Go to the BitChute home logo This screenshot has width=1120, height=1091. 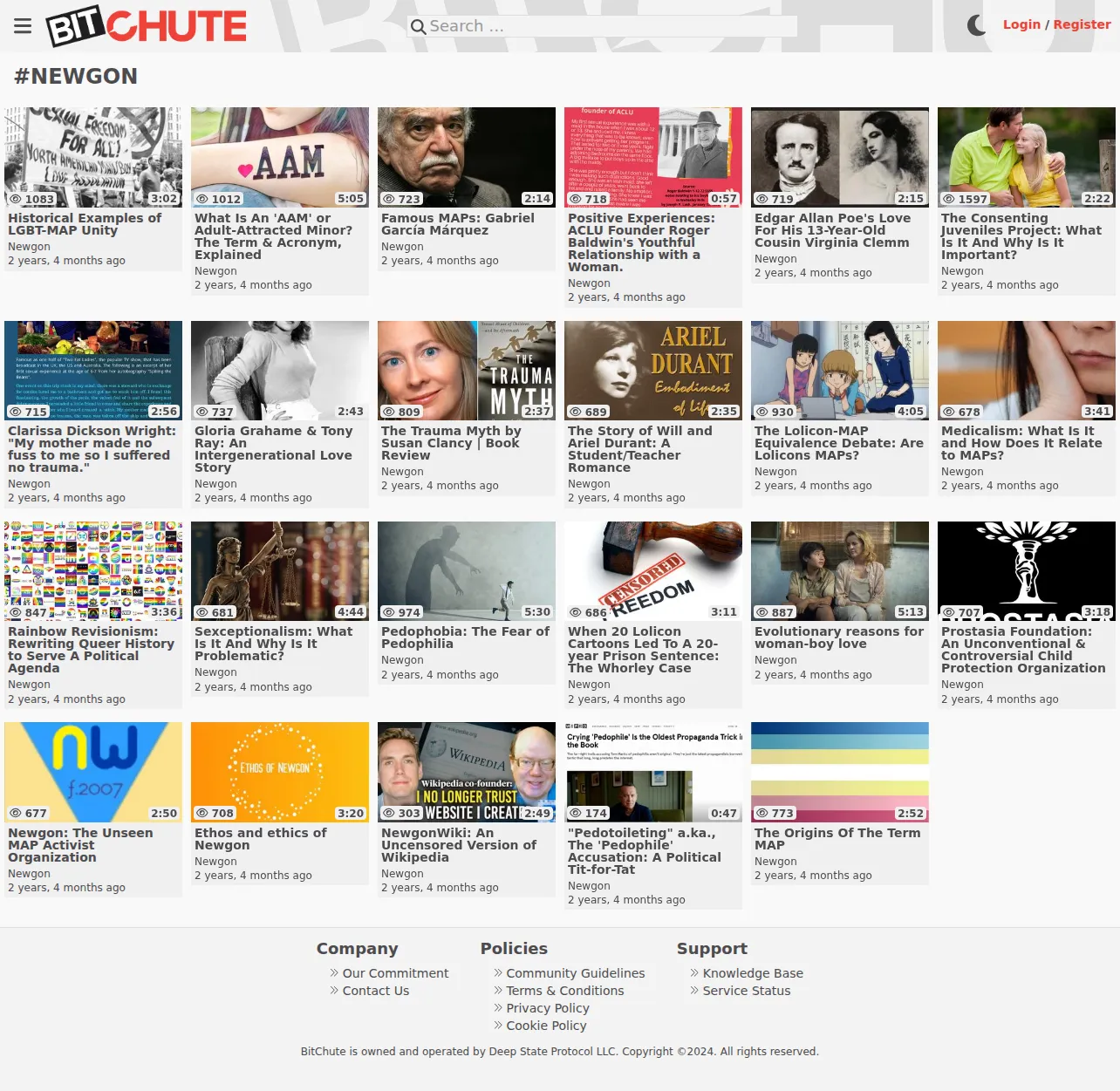tap(147, 26)
